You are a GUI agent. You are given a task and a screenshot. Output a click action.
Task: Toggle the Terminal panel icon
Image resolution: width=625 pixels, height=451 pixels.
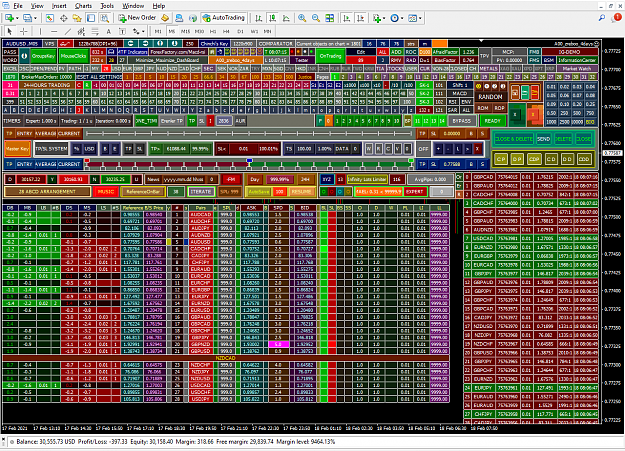91,18
